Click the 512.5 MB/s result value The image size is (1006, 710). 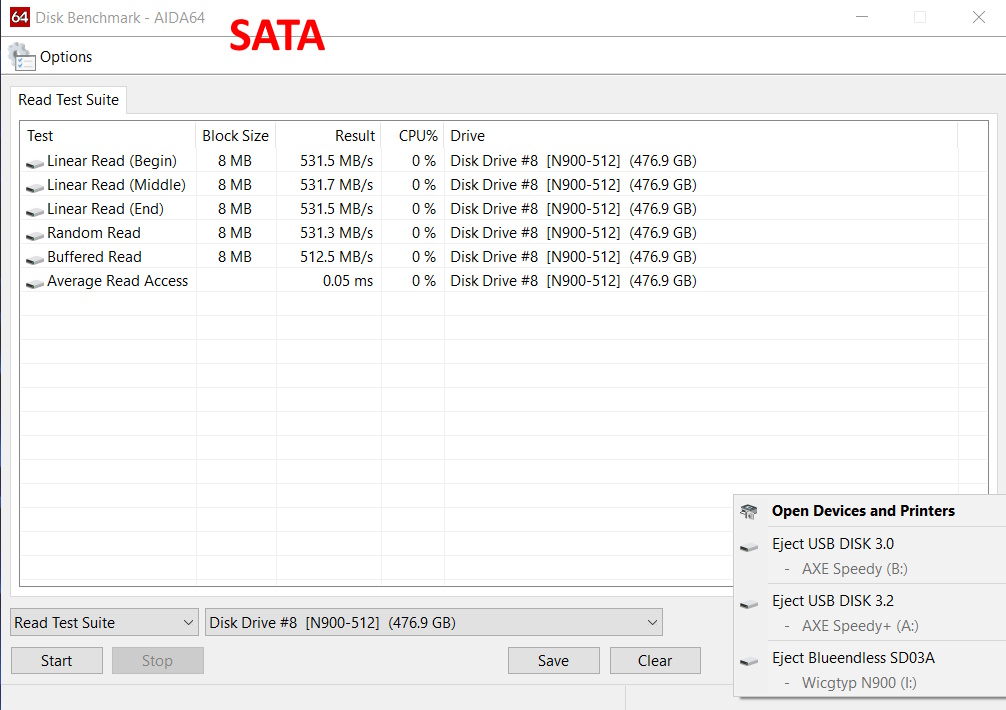(337, 257)
